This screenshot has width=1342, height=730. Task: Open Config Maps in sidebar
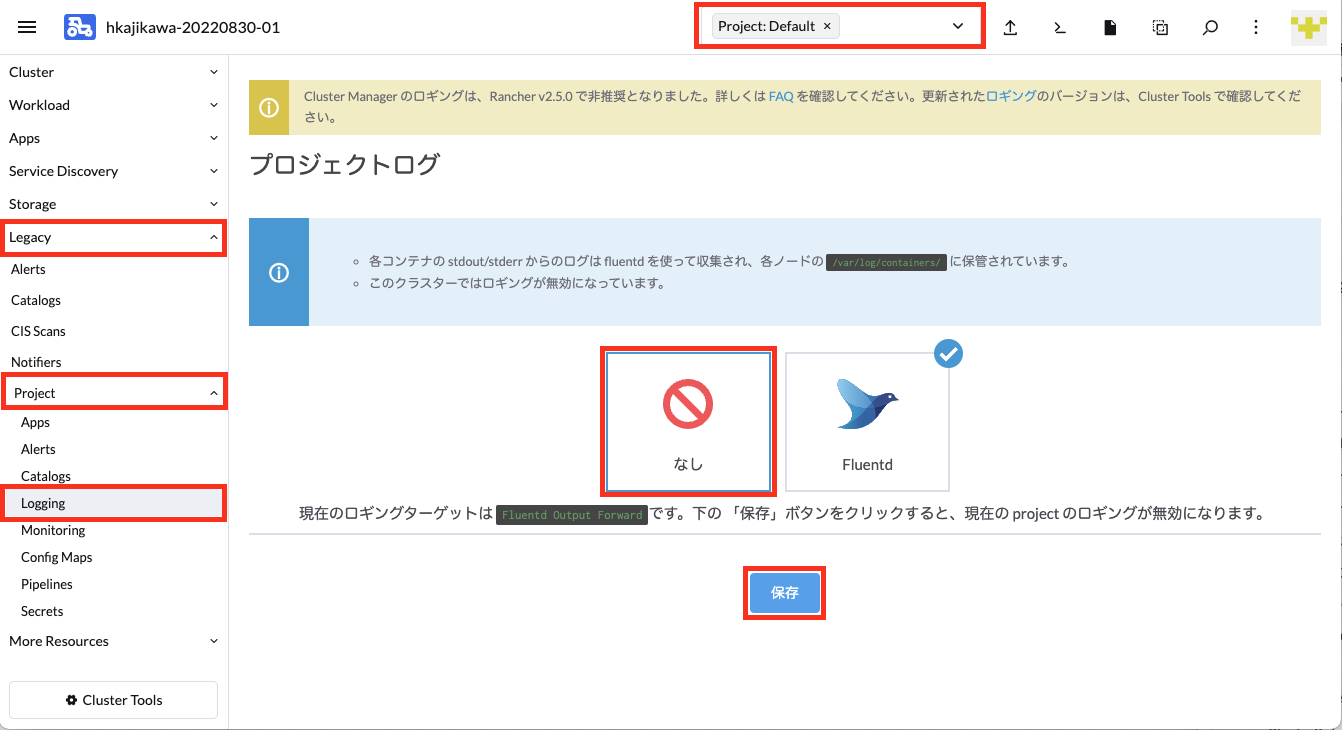[57, 557]
